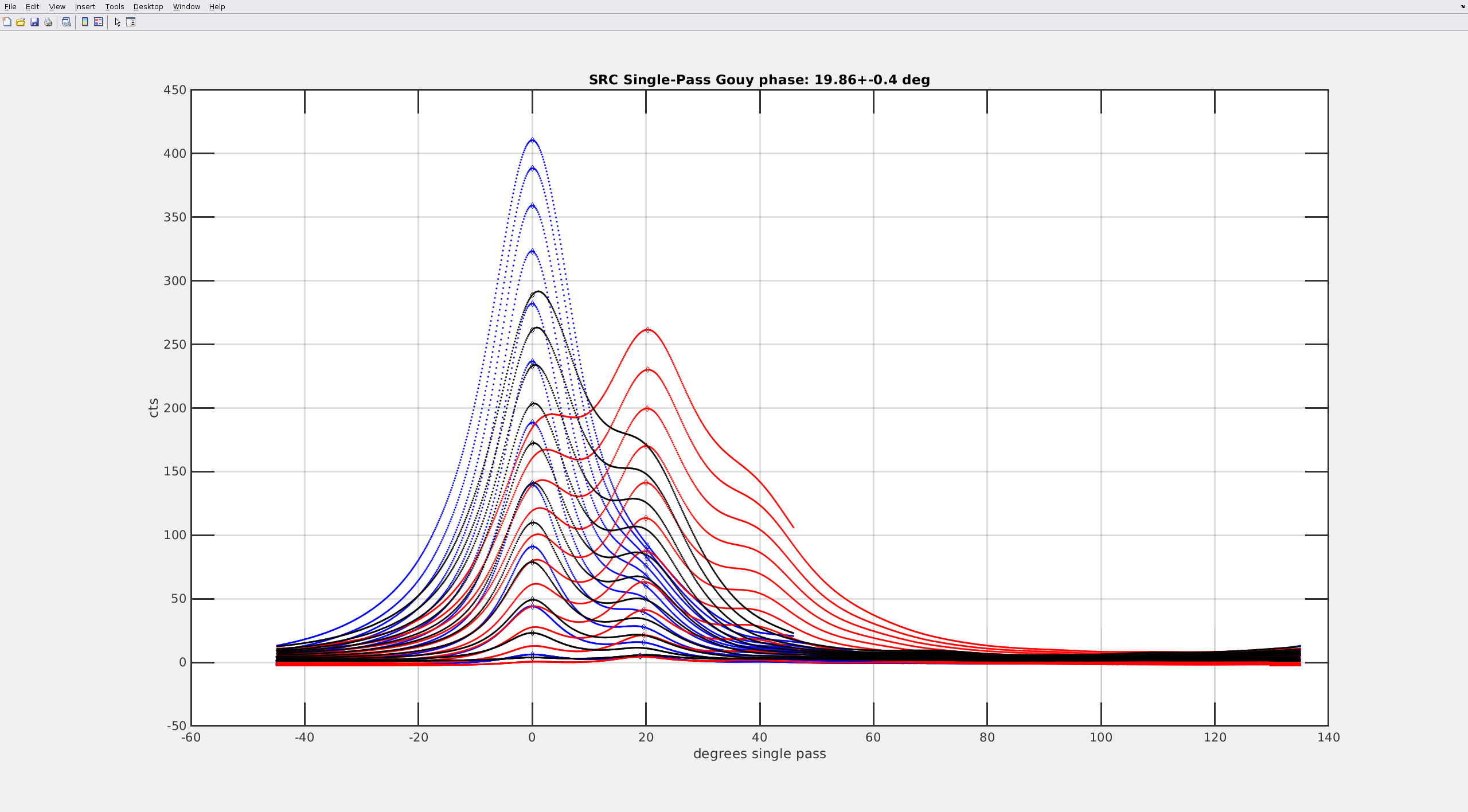Viewport: 1468px width, 812px height.
Task: Click the y-axis tick label 450
Action: pos(175,90)
